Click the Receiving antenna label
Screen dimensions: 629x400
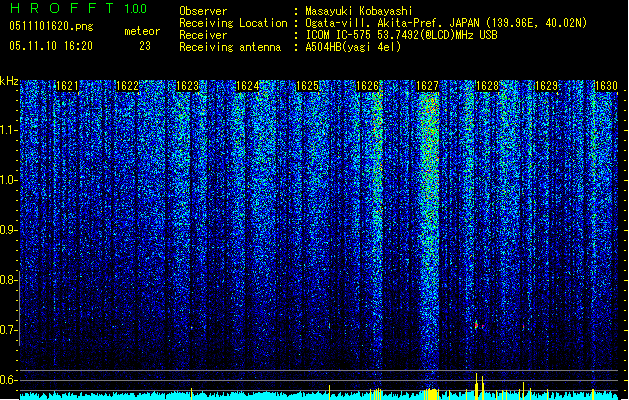coord(230,47)
